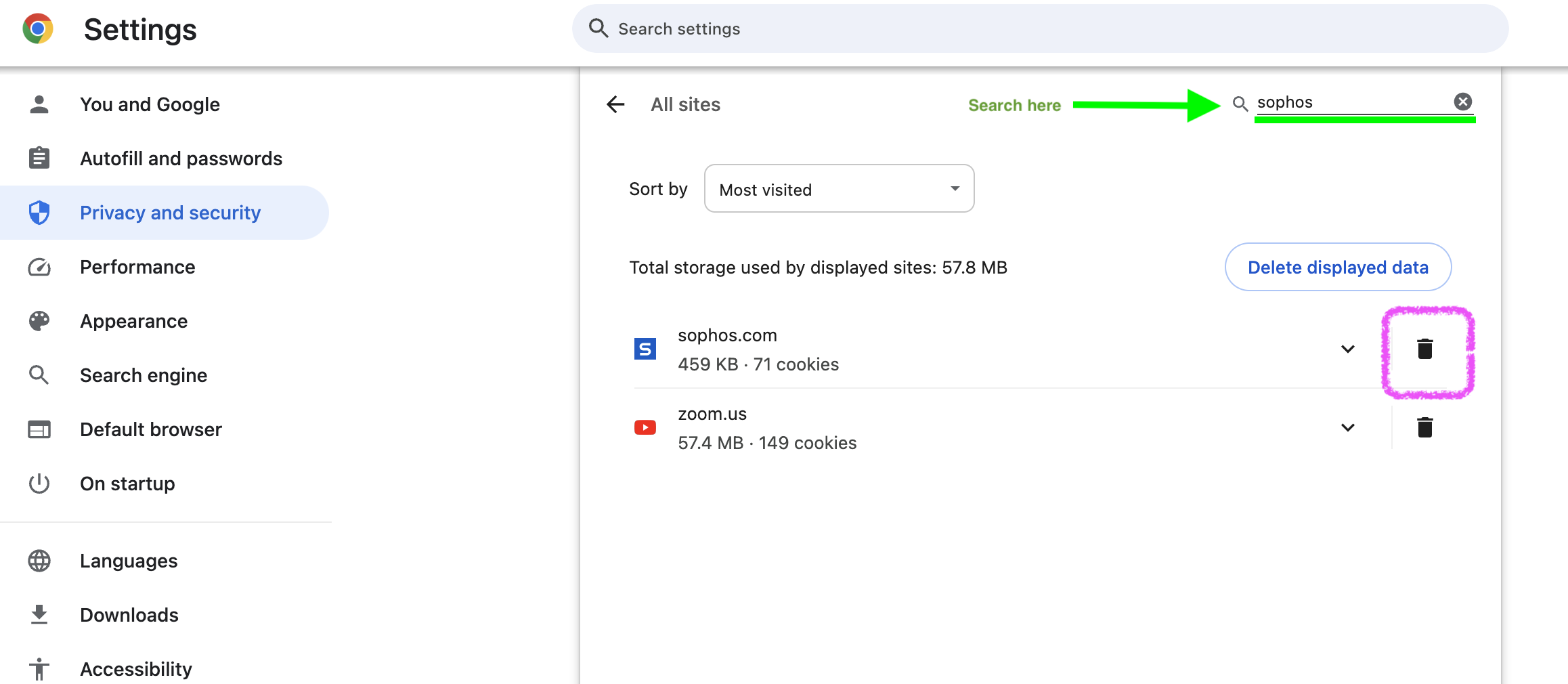Go to Privacy and security section
Viewport: 1568px width, 684px height.
tap(165, 213)
